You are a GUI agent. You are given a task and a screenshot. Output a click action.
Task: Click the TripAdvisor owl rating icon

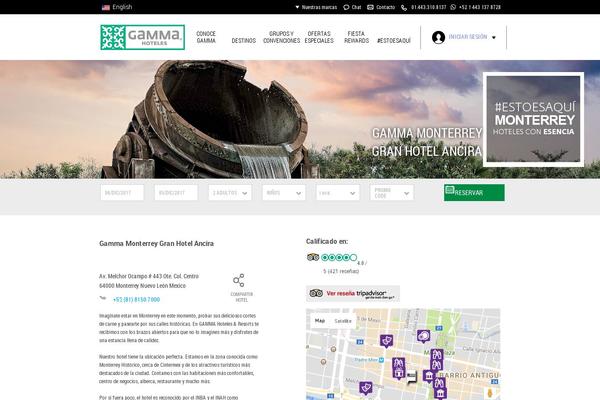313,257
